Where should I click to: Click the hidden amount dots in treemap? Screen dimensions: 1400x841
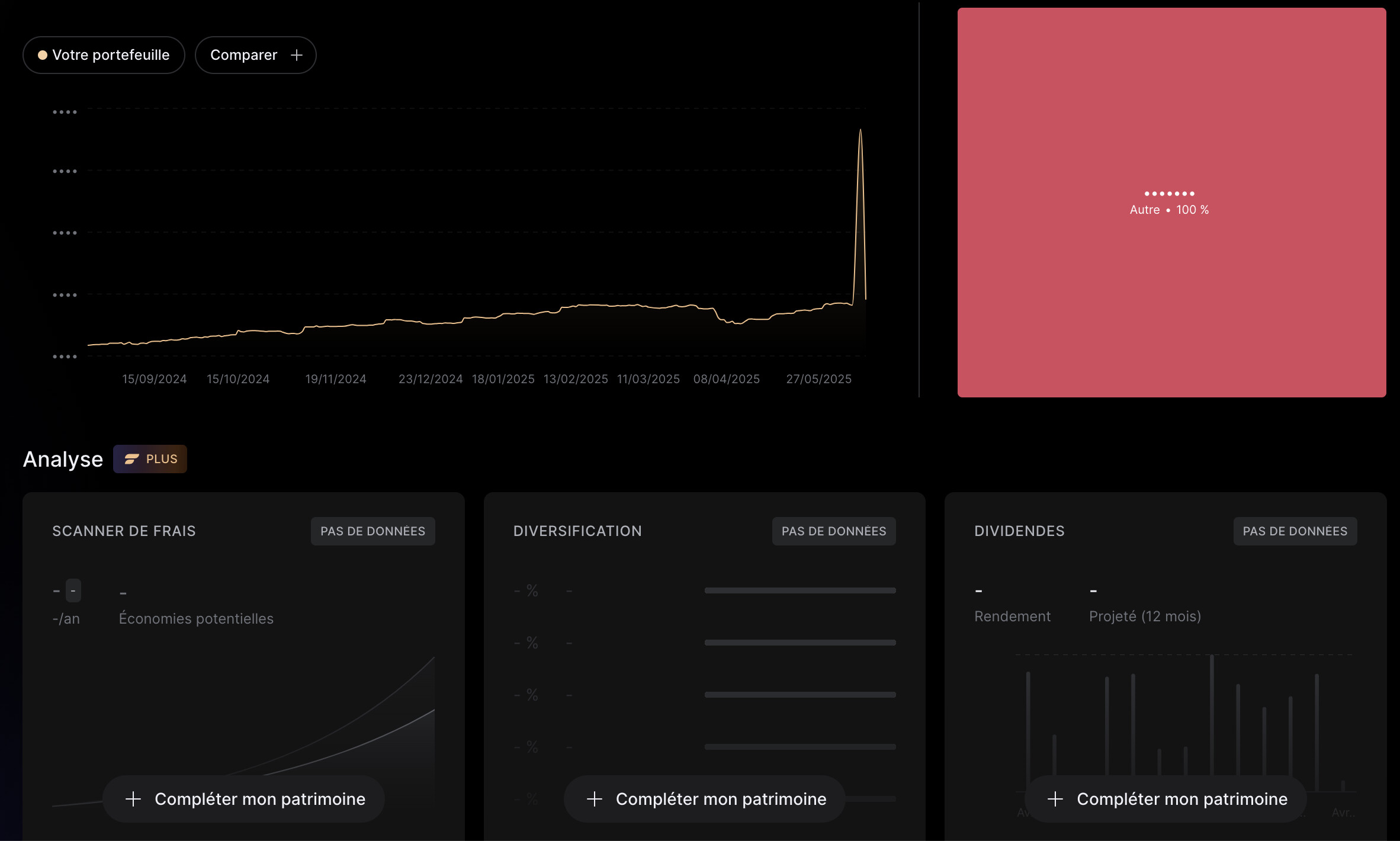(1169, 194)
